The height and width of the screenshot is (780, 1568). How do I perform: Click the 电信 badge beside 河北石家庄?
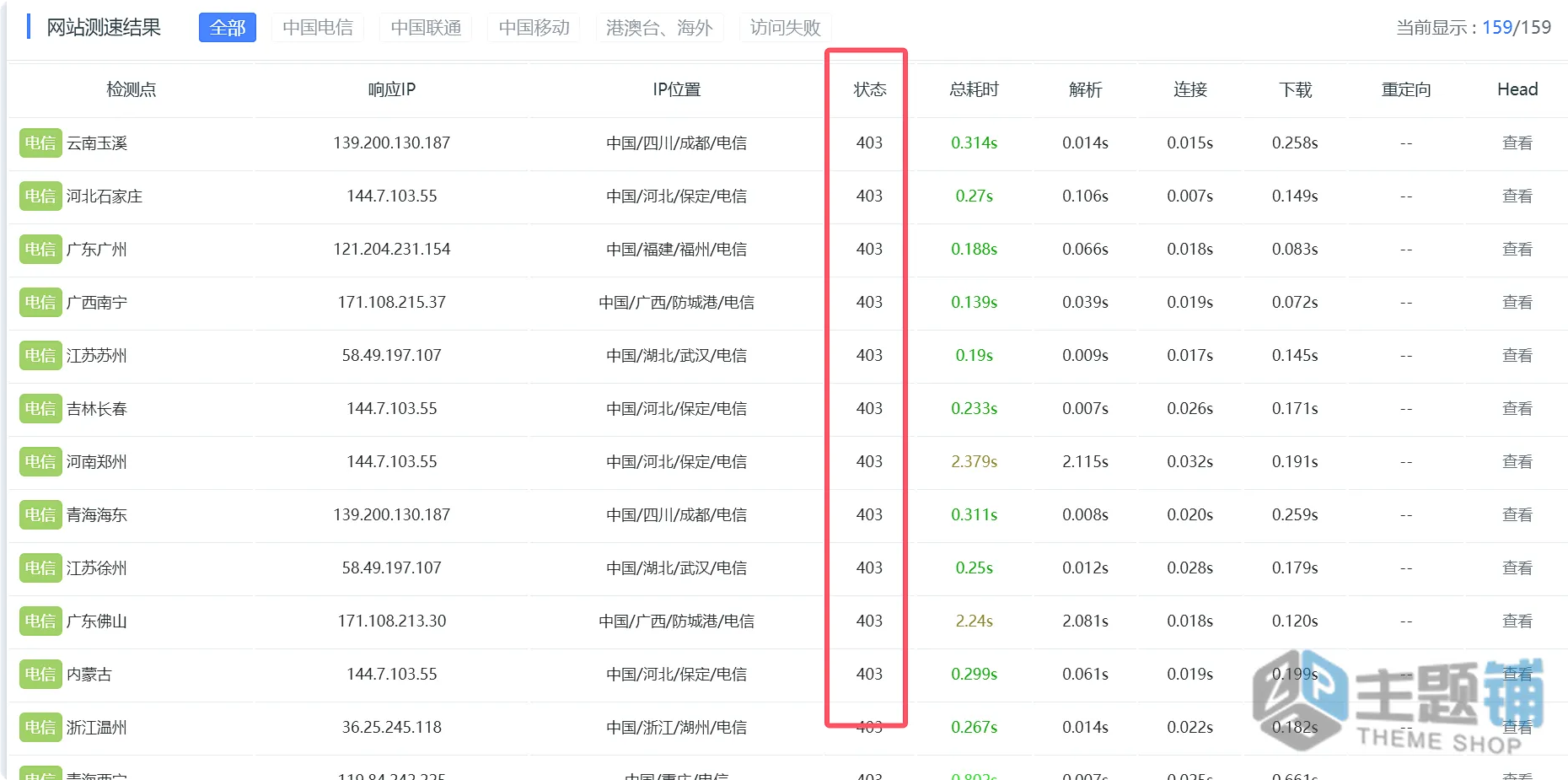[x=40, y=196]
